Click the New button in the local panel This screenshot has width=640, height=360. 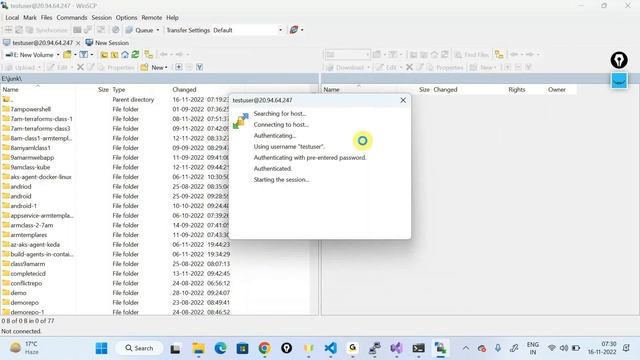[x=153, y=67]
